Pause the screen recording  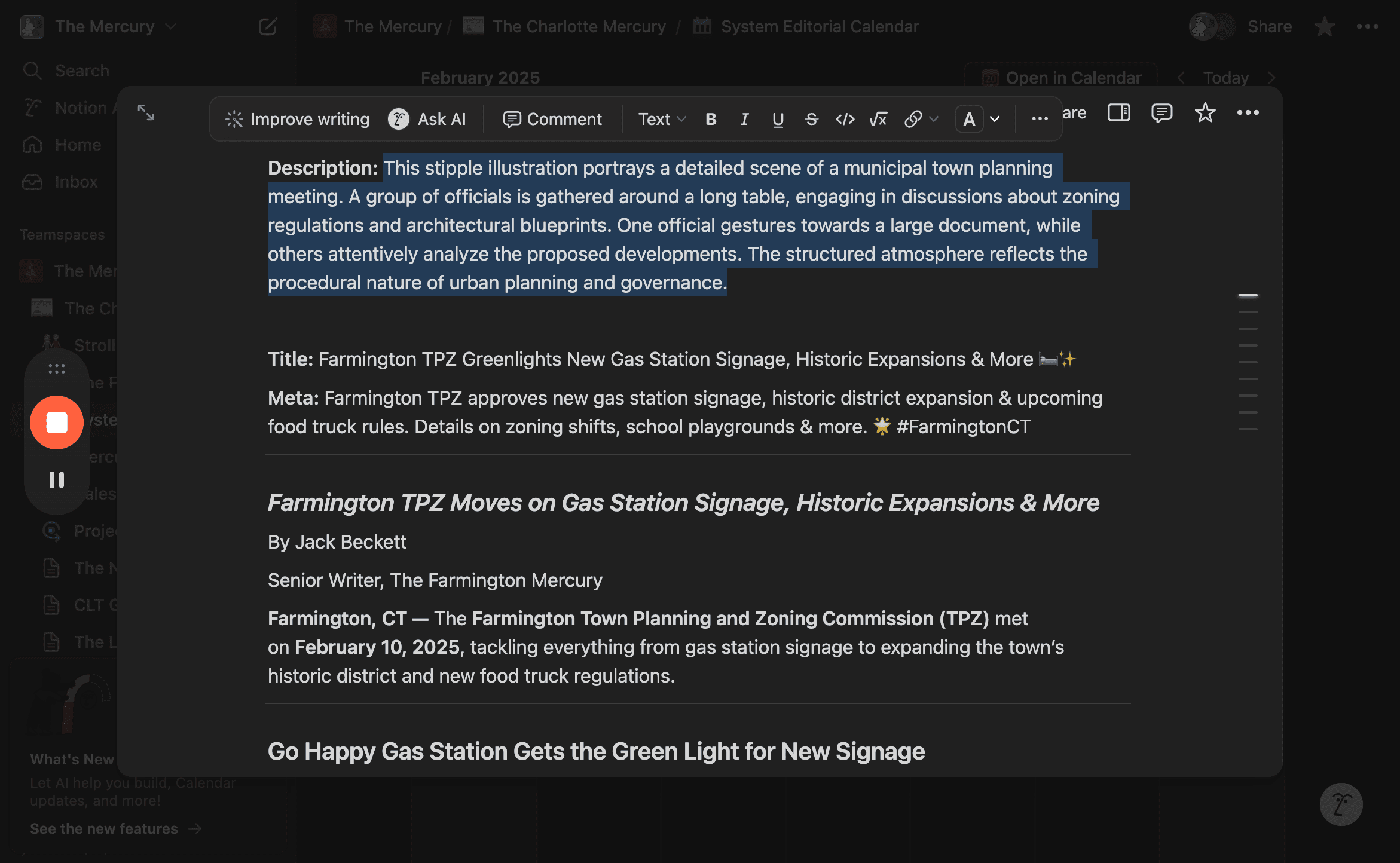pyautogui.click(x=57, y=480)
